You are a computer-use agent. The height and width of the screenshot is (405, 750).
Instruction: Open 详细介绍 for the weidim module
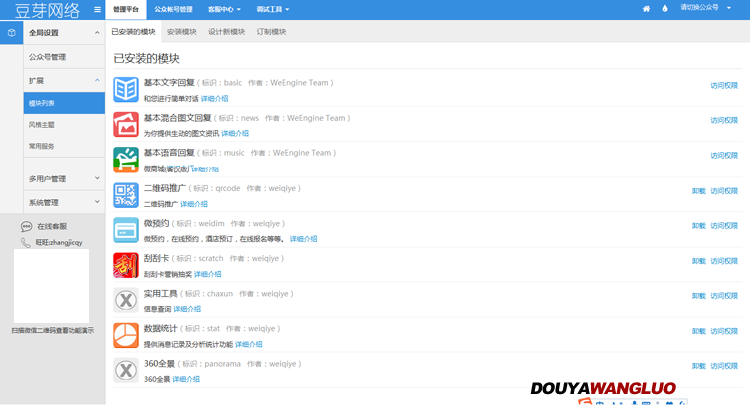click(303, 239)
